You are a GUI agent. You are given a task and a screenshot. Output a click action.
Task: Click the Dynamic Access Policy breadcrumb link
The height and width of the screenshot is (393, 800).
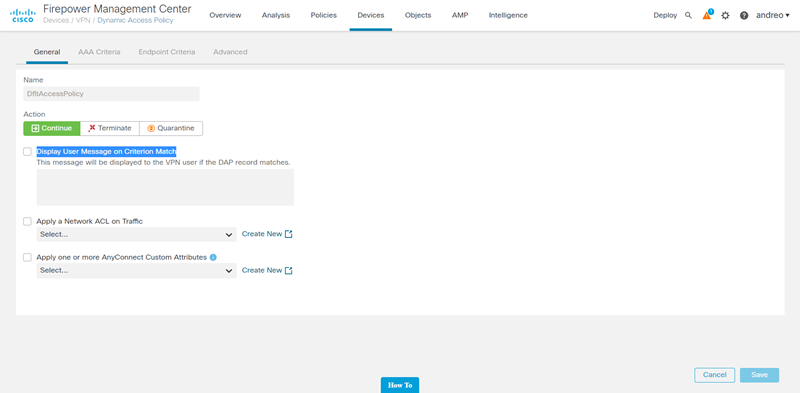pyautogui.click(x=135, y=20)
